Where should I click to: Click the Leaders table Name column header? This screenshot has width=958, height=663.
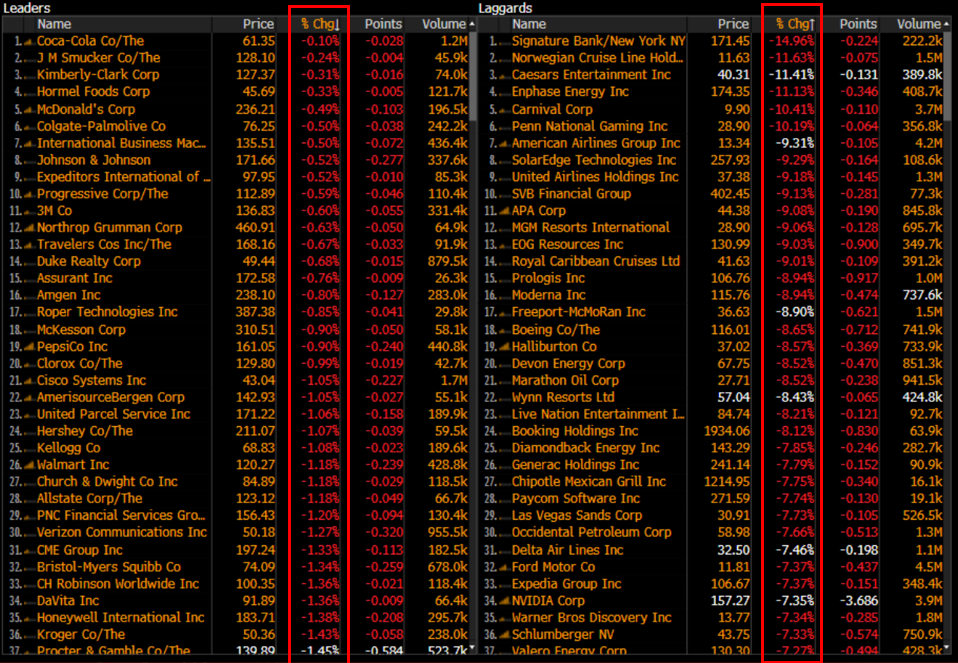[54, 24]
